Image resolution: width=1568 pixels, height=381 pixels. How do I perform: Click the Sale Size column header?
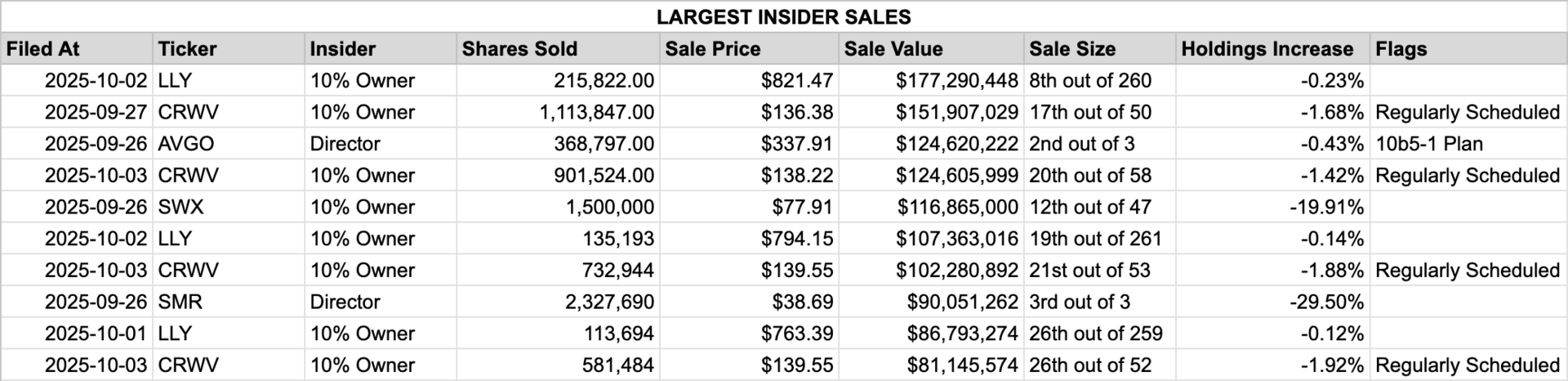1100,49
